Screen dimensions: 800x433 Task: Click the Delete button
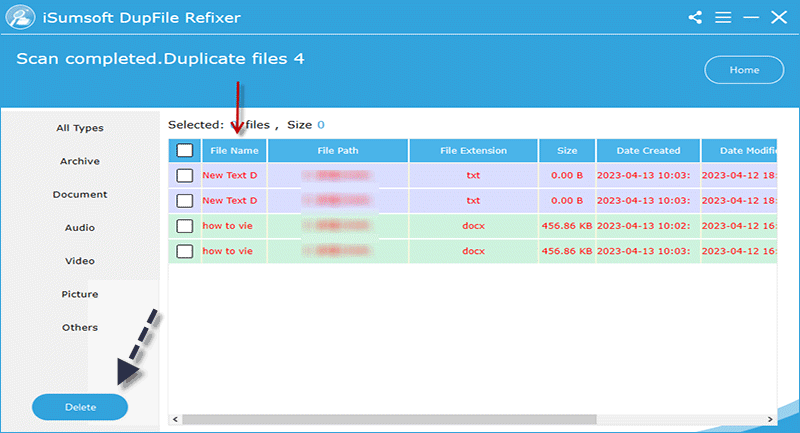tap(80, 407)
